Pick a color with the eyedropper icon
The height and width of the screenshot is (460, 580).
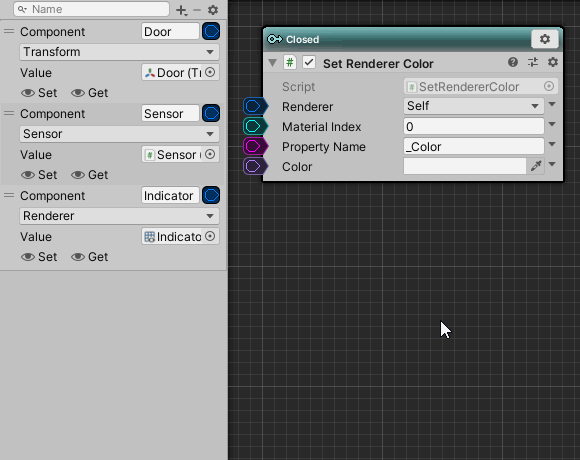[x=536, y=166]
